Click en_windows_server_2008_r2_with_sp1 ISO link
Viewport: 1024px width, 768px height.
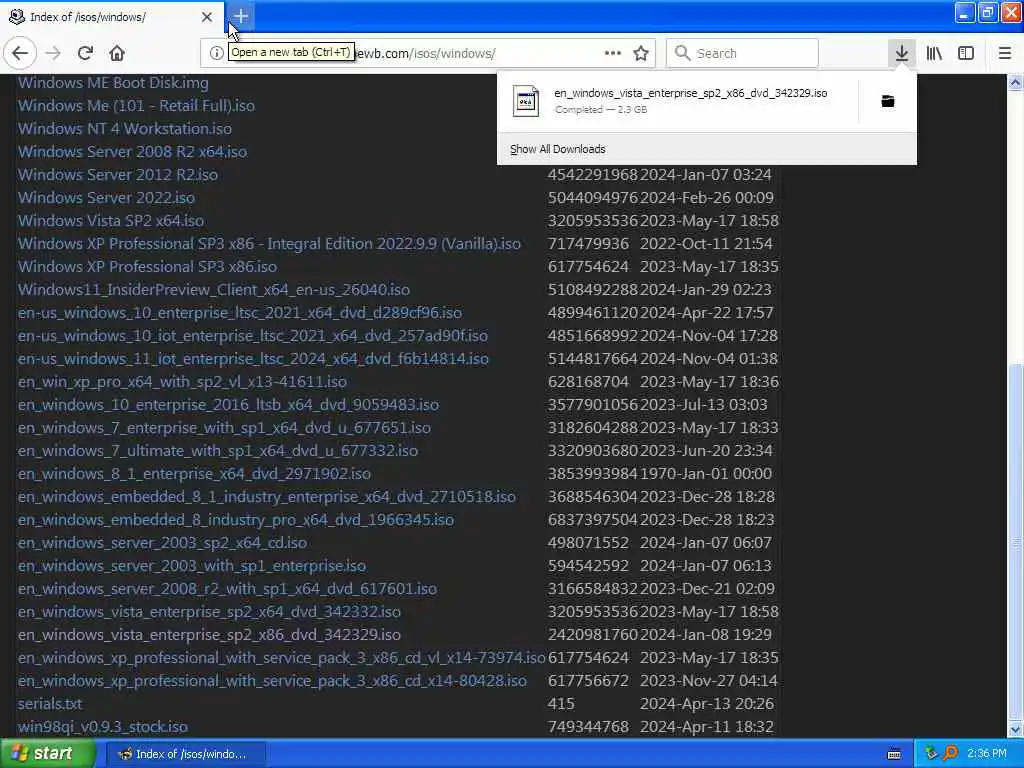tap(227, 588)
